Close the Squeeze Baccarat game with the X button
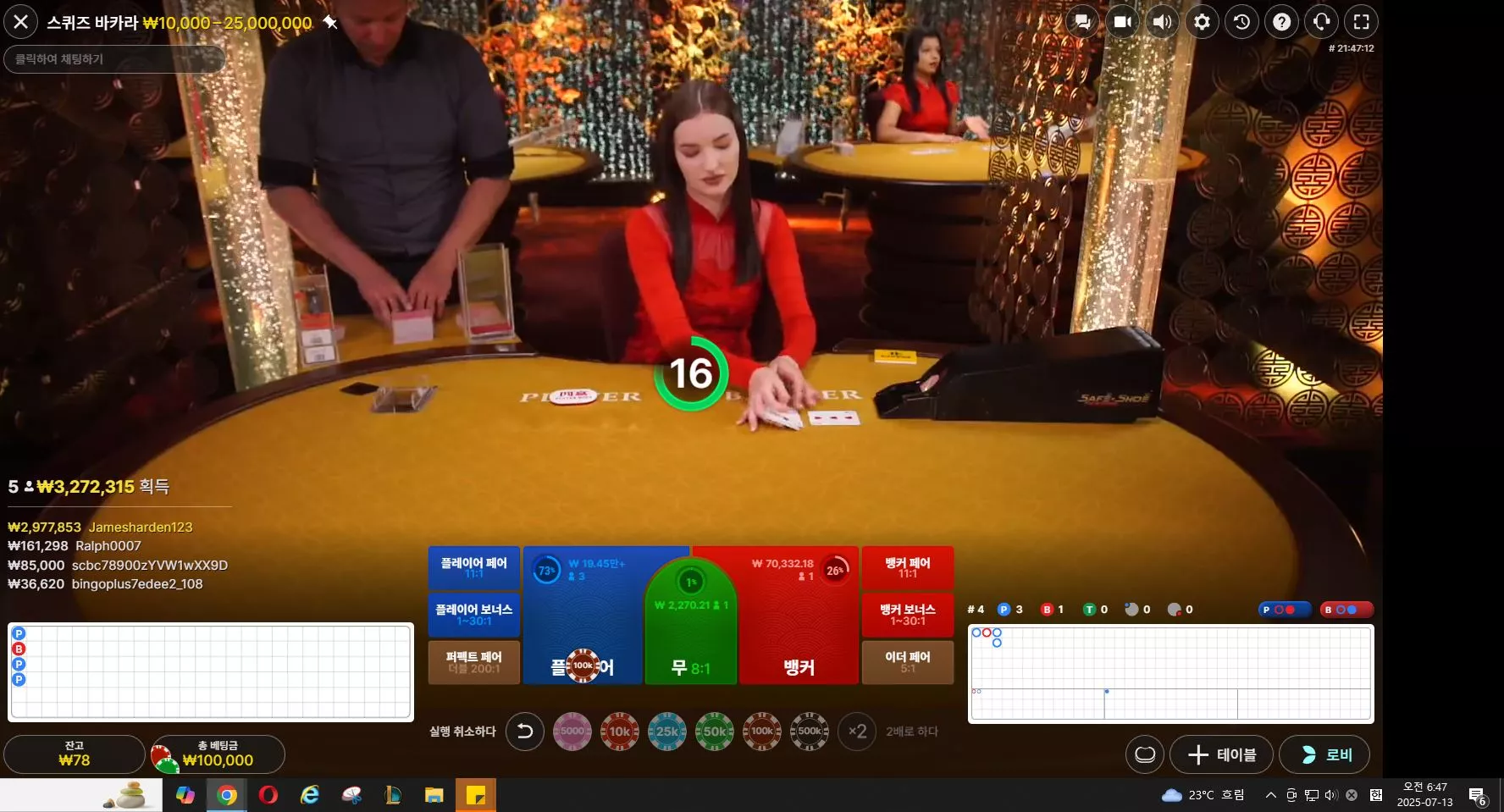 tap(21, 22)
